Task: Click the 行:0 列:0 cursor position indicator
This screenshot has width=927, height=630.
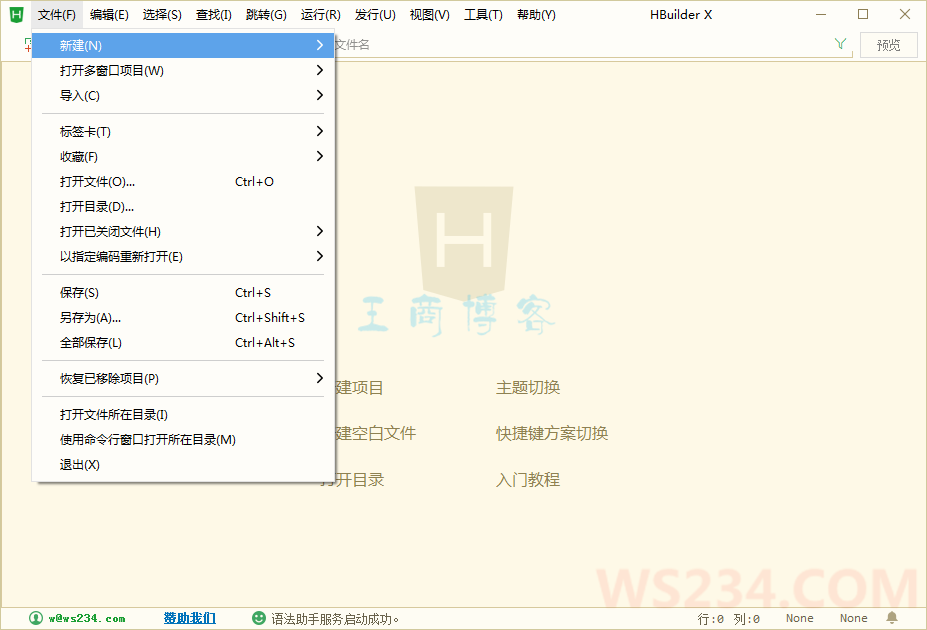Action: coord(728,619)
